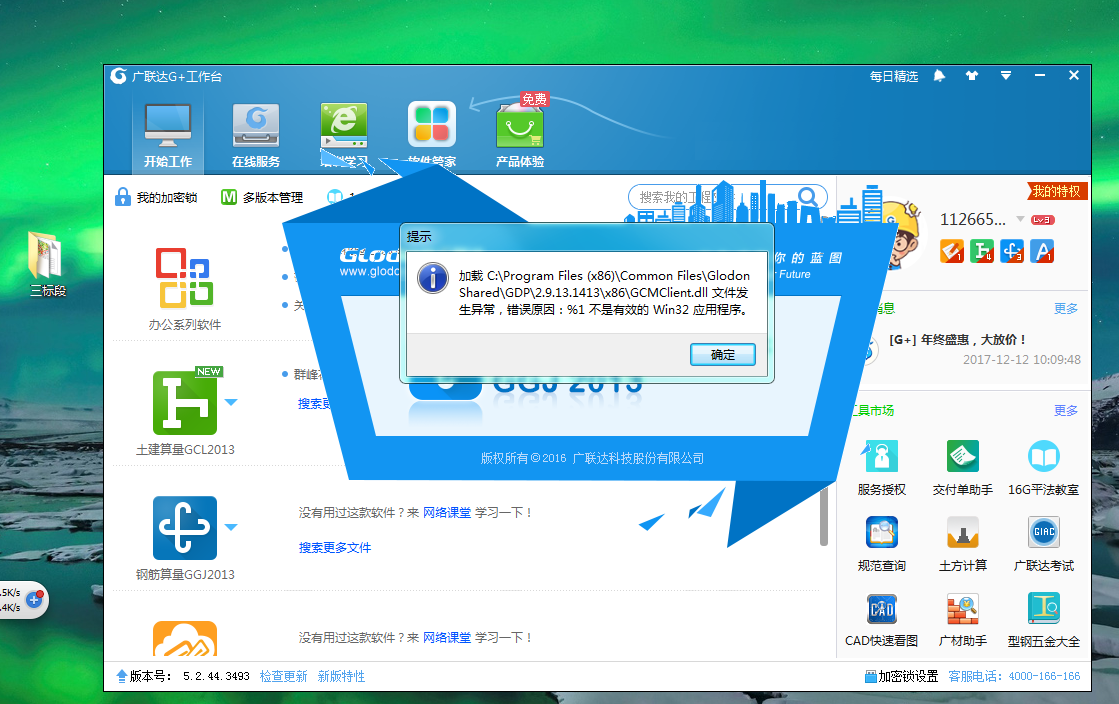Select the 三标段 desktop folder
Image resolution: width=1119 pixels, height=704 pixels.
pos(47,264)
